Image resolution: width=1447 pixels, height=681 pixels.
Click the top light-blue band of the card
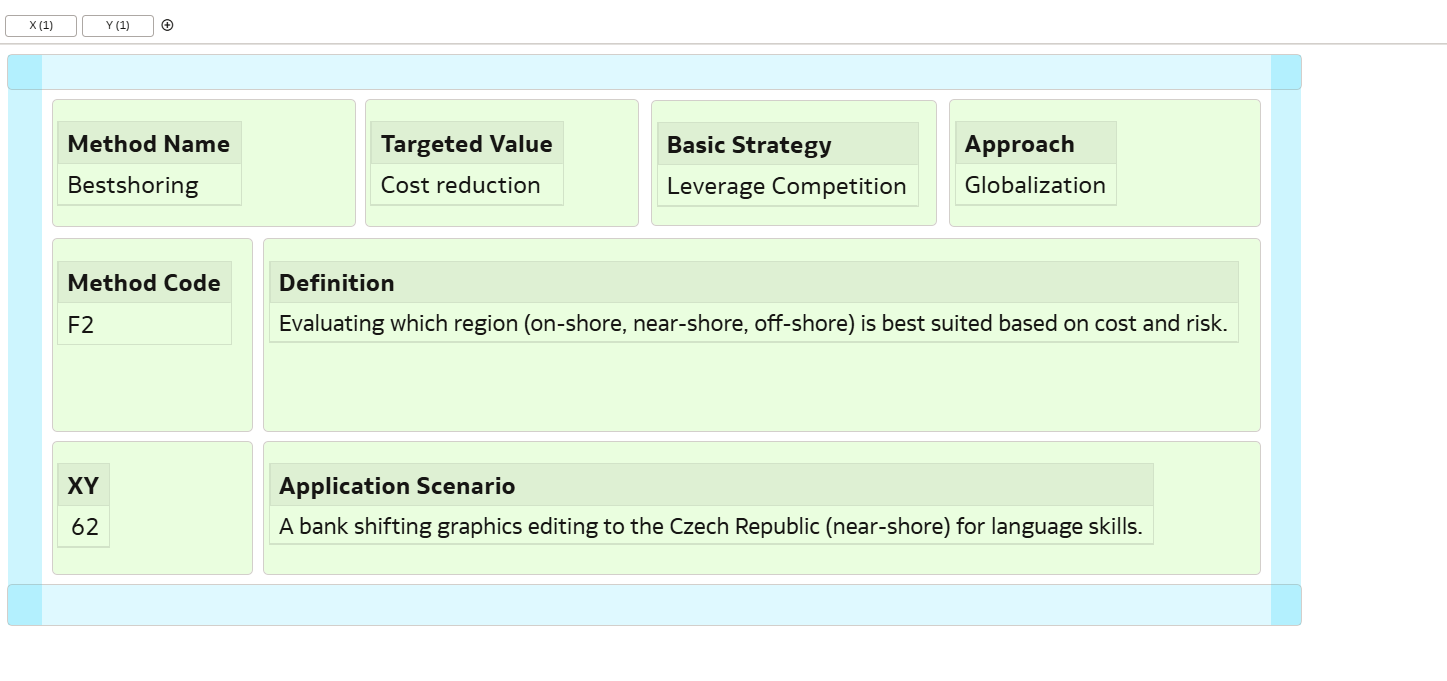656,72
